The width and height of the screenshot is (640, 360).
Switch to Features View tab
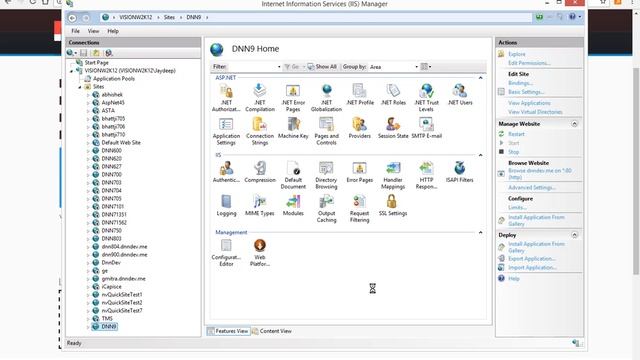point(228,331)
